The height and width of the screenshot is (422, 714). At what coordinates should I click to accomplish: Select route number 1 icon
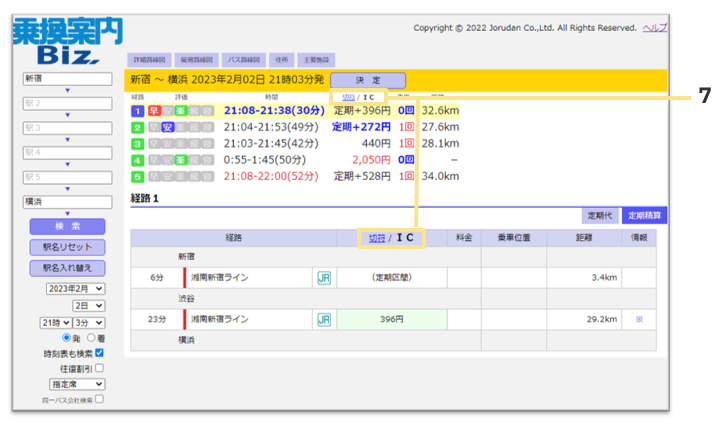tap(137, 111)
